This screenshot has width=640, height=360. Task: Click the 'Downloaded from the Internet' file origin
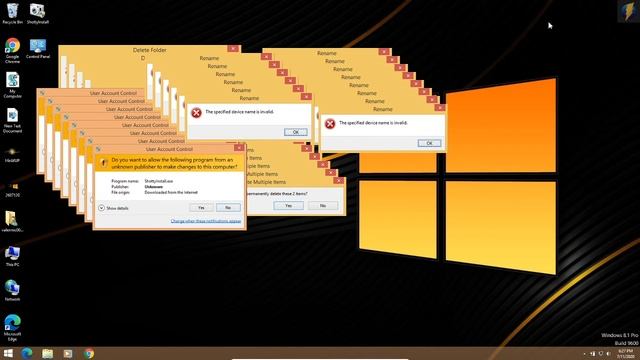pyautogui.click(x=171, y=192)
